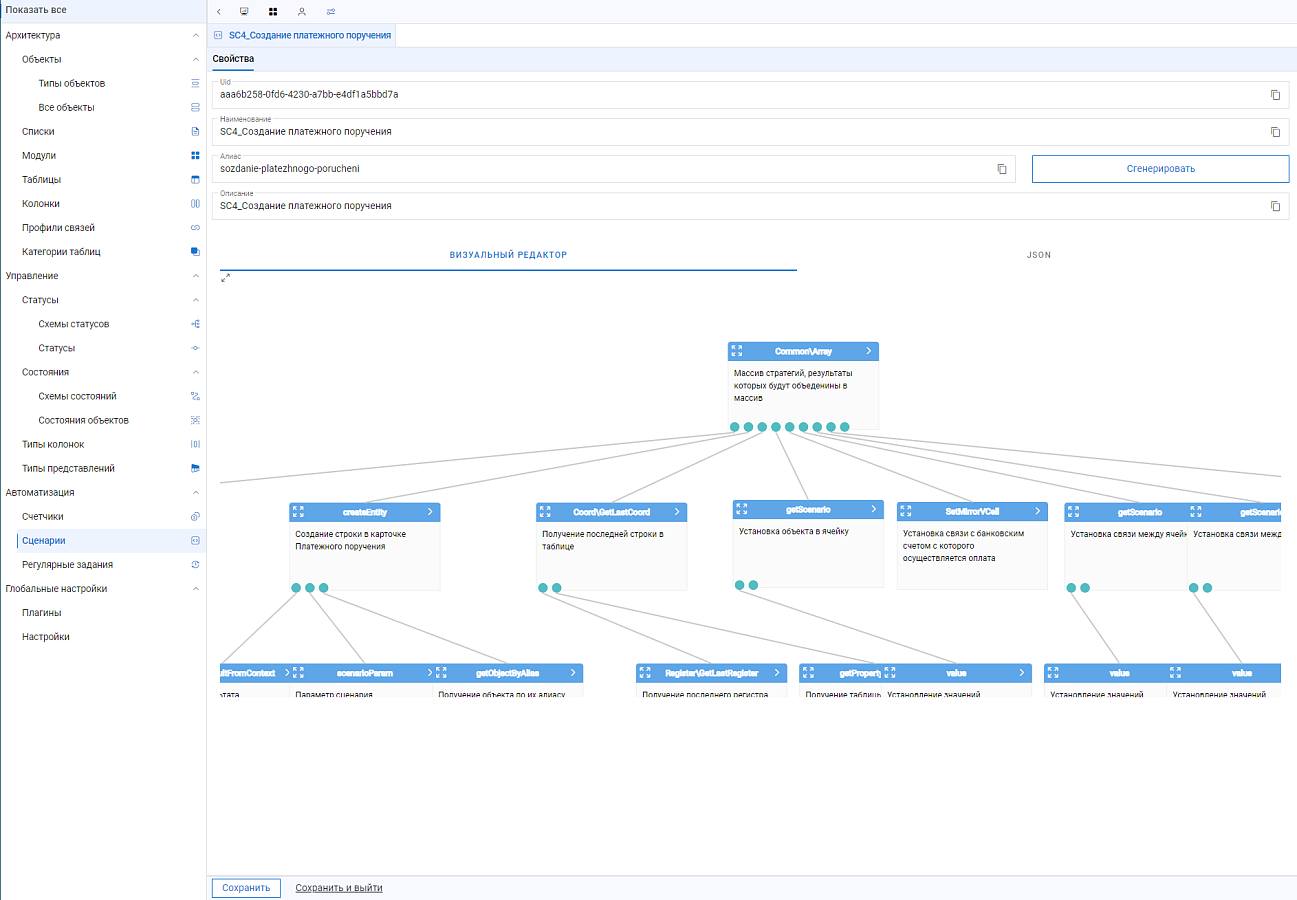Select node text Установка объекта в ячейку
Viewport: 1297px width, 900px height.
[x=794, y=532]
